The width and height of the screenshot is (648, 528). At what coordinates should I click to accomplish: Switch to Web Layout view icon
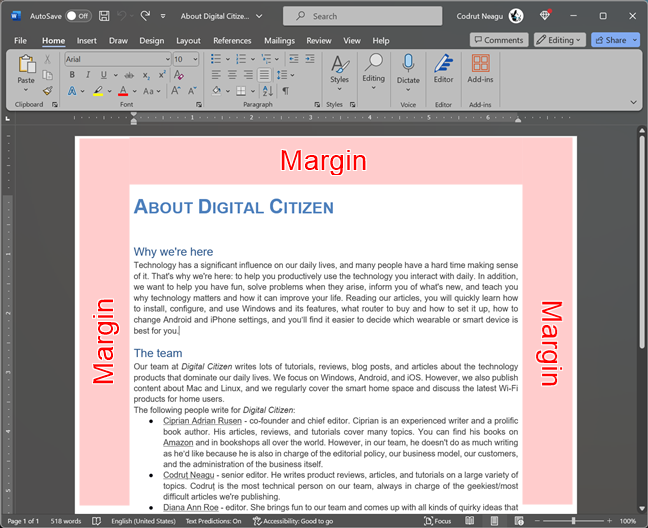pos(519,521)
